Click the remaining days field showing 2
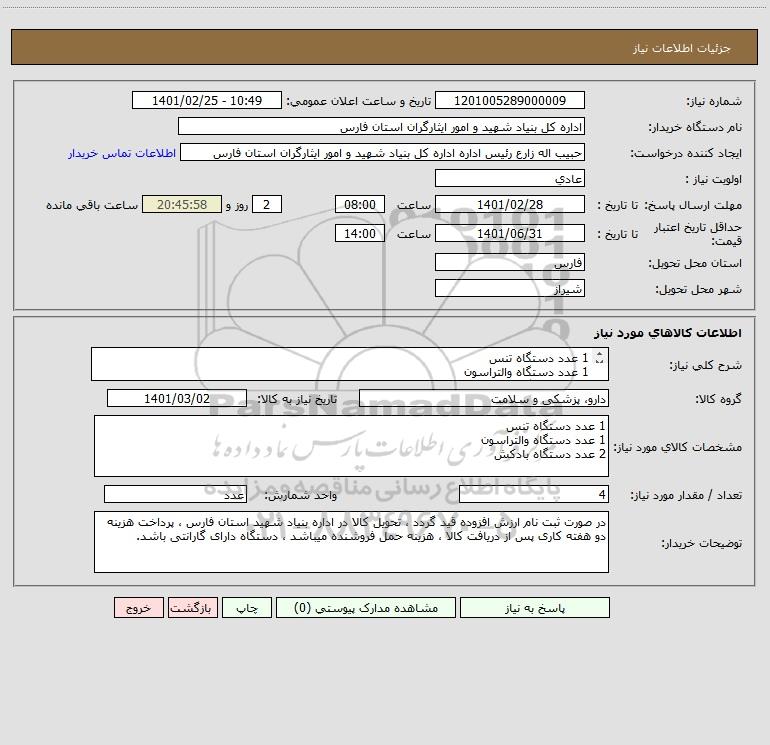This screenshot has height=745, width=770. tap(267, 204)
